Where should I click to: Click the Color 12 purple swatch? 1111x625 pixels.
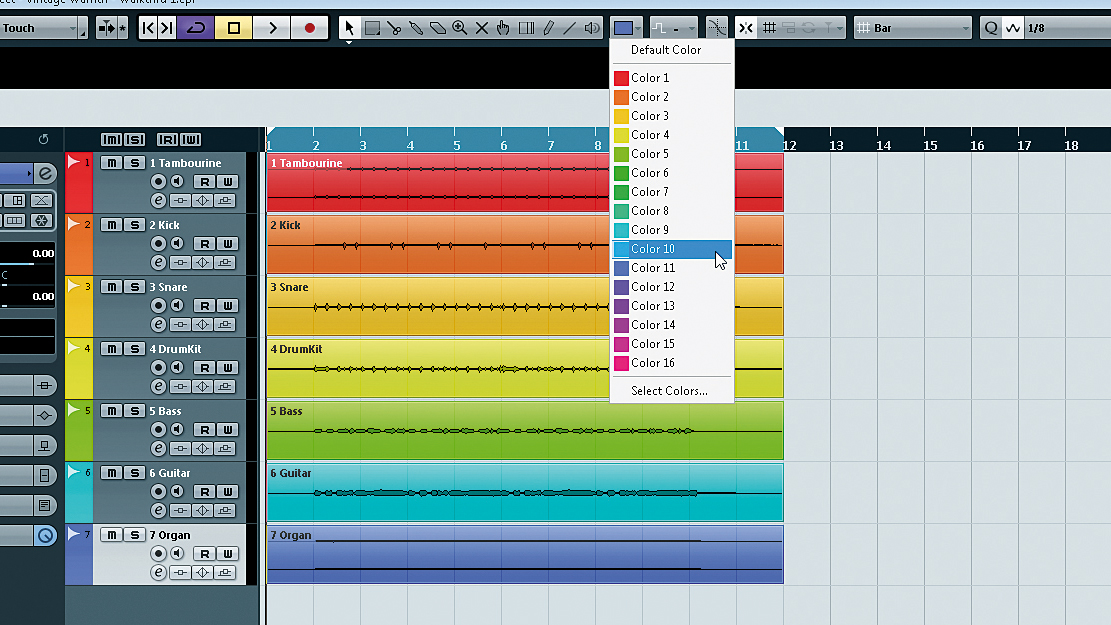(621, 287)
